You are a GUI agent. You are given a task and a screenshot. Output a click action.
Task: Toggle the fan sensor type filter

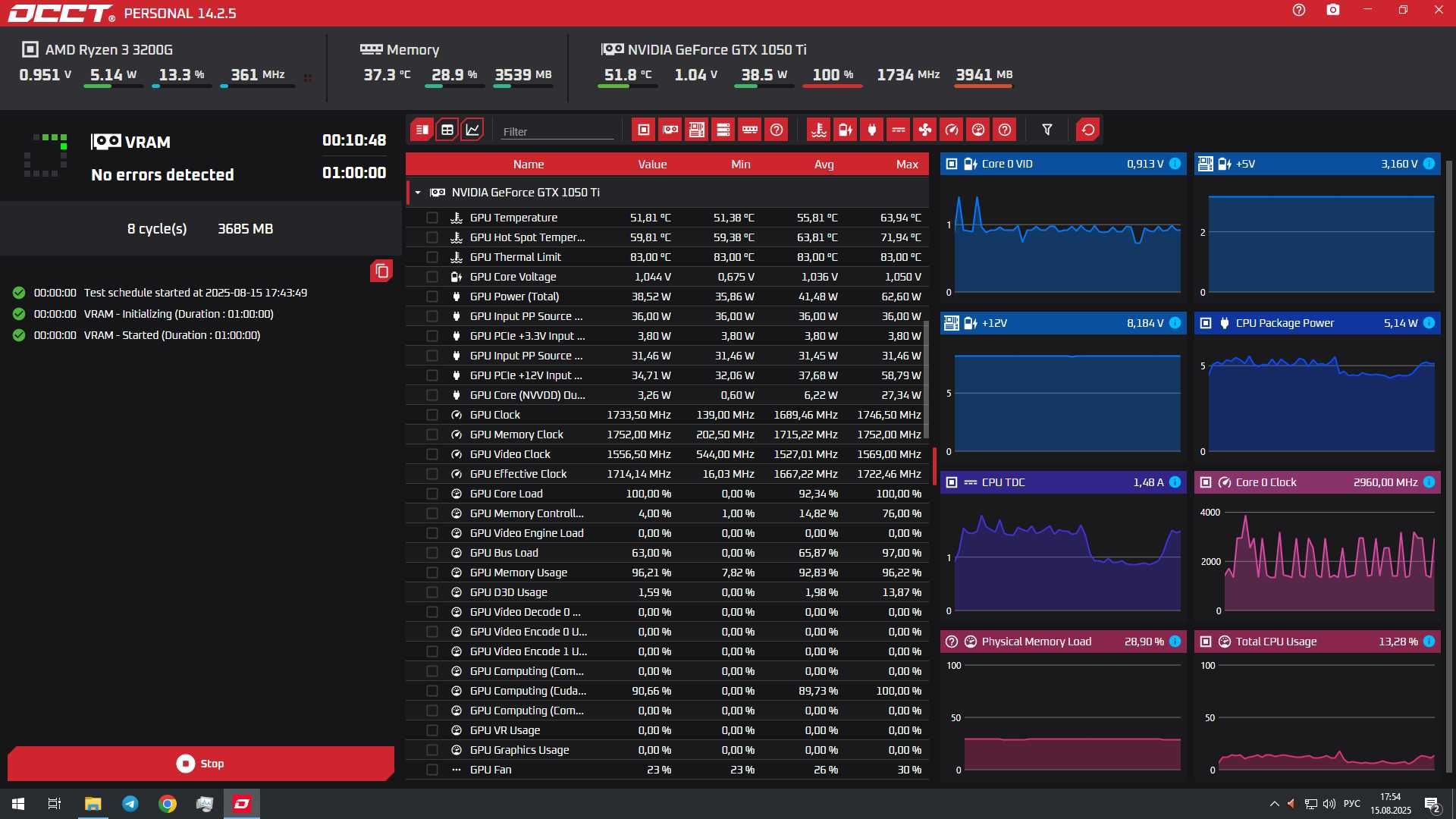pyautogui.click(x=925, y=130)
